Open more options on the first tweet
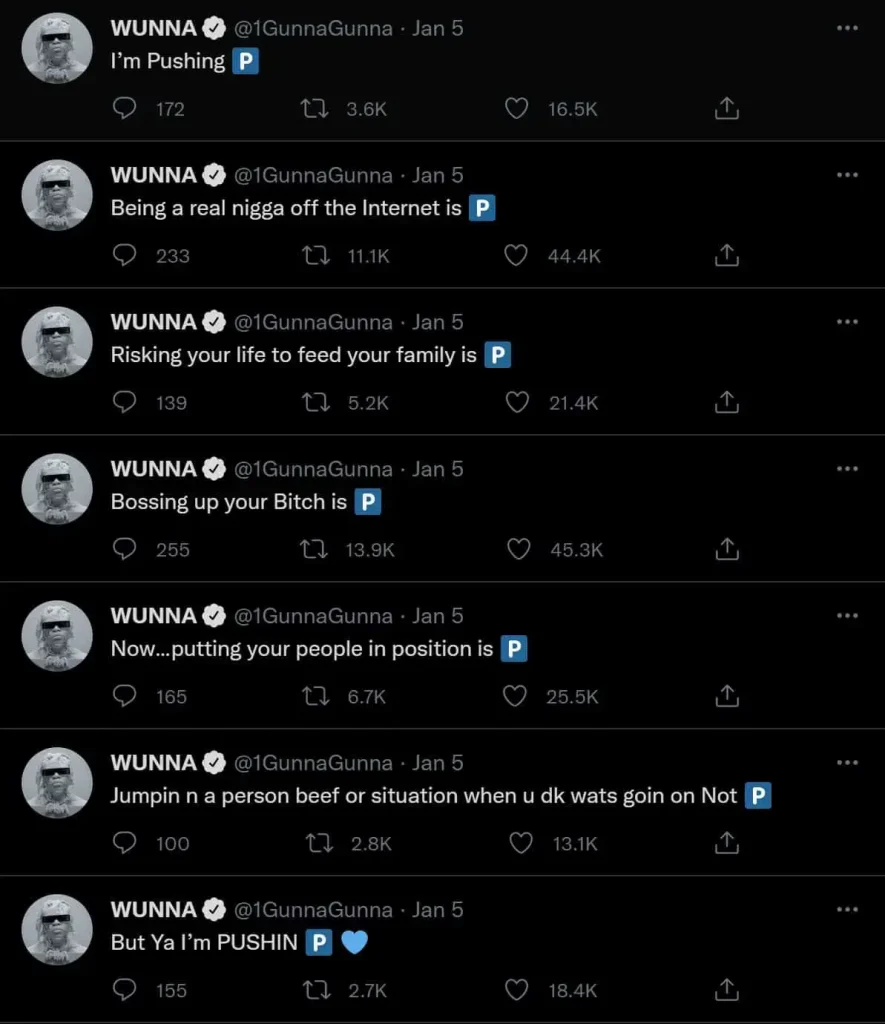This screenshot has width=885, height=1024. coord(847,28)
